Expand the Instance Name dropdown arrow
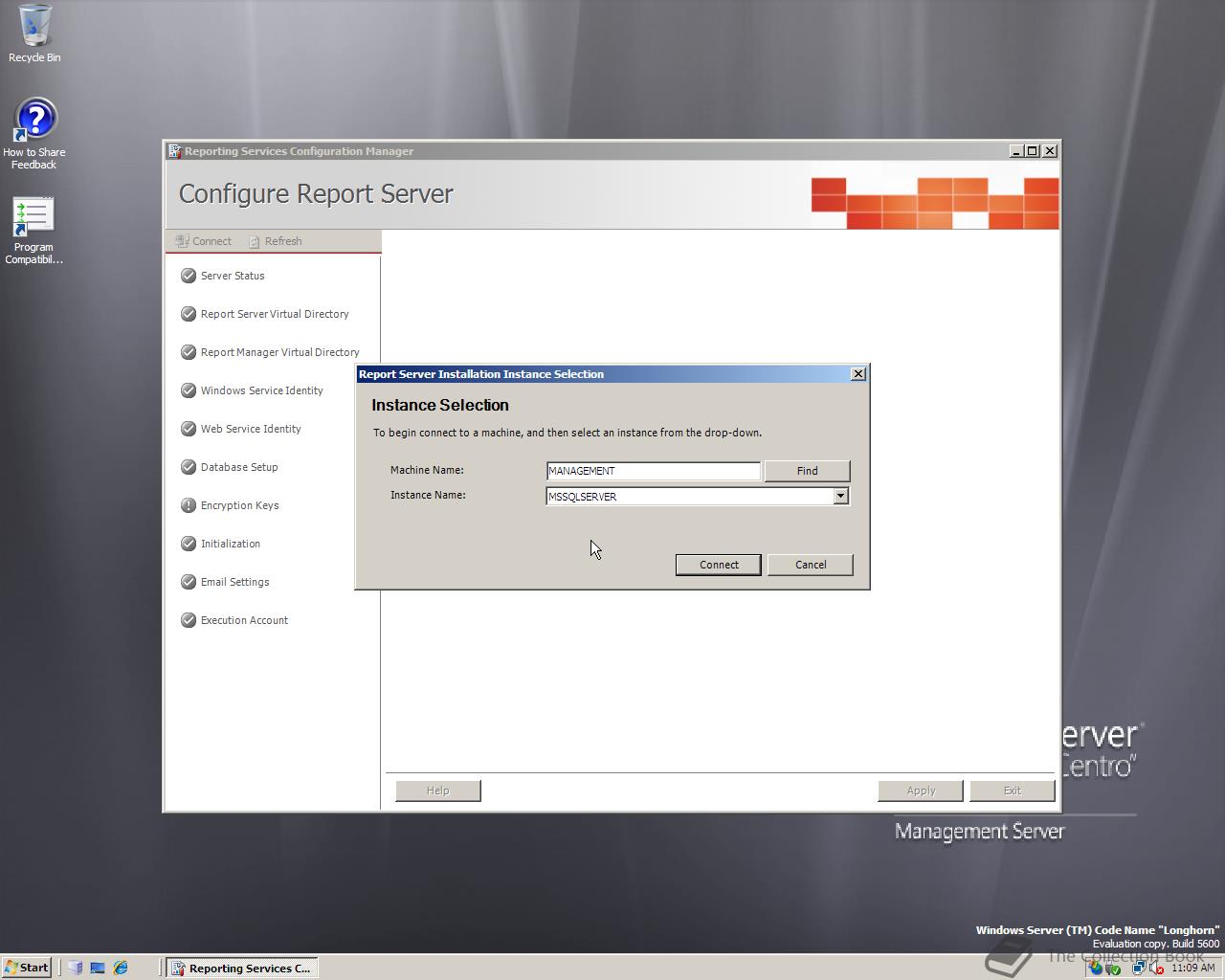Viewport: 1225px width, 980px height. coord(840,496)
